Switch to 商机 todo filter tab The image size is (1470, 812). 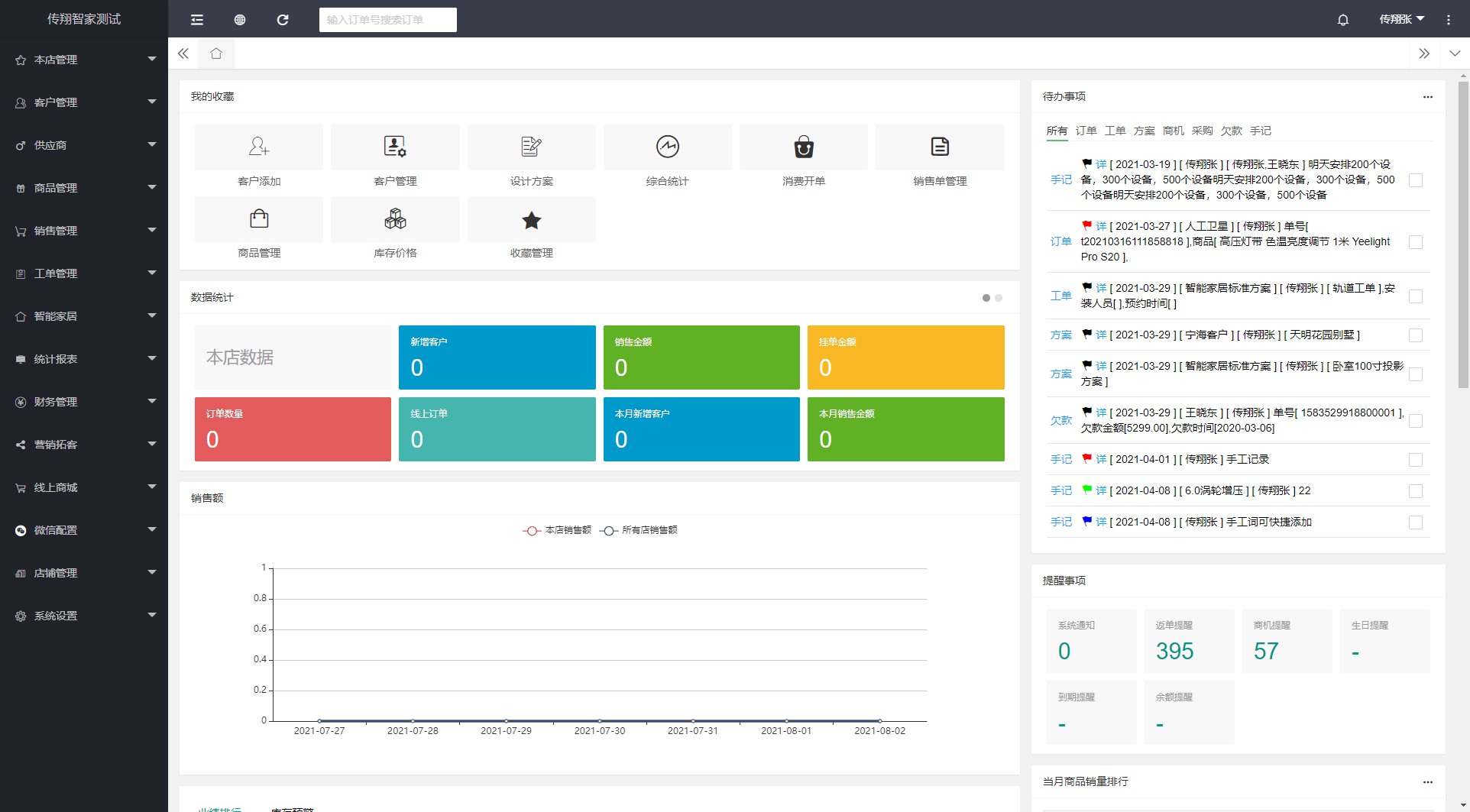[x=1173, y=131]
